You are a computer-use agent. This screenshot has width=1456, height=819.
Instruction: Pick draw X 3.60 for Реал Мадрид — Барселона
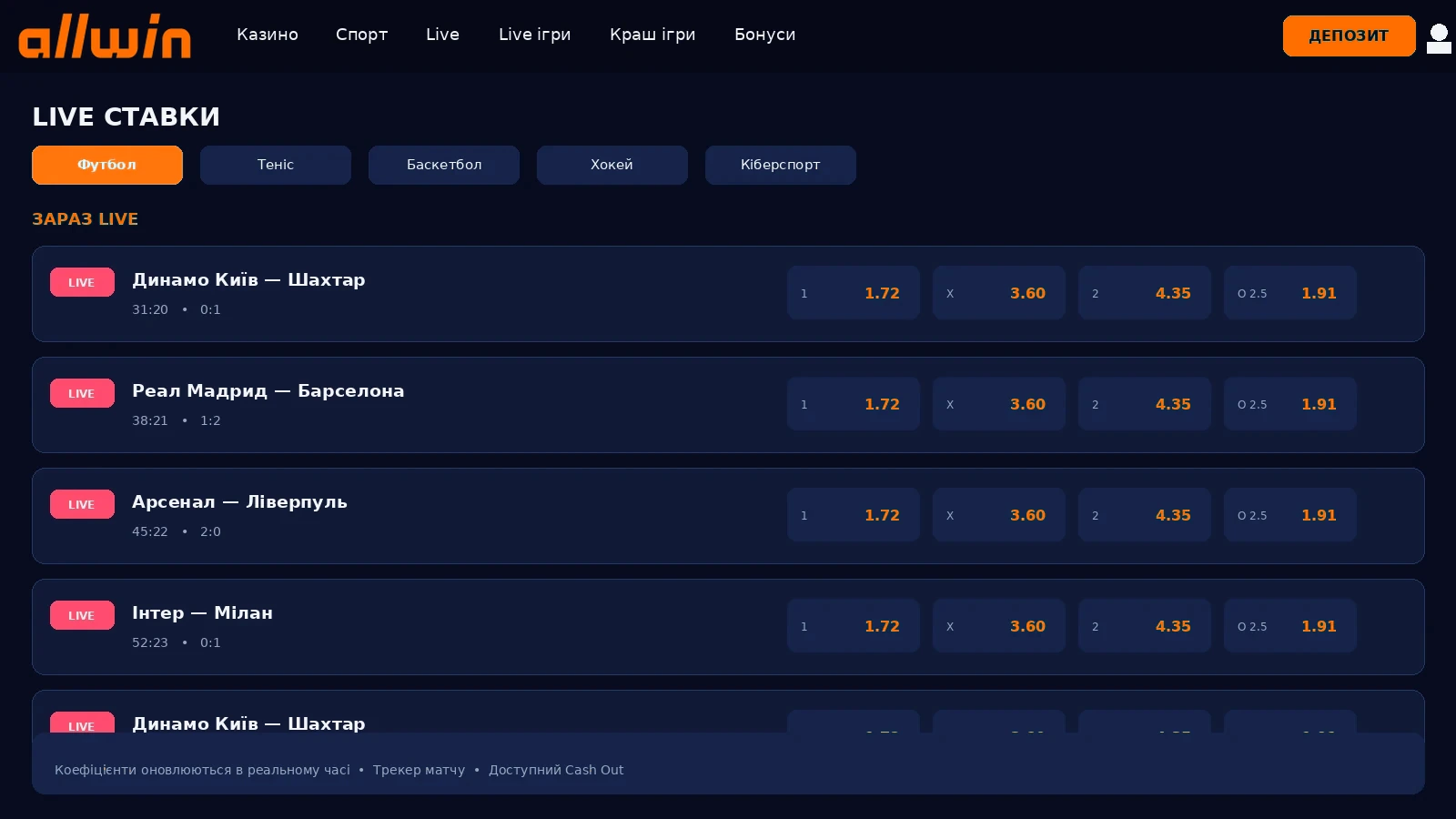pos(999,404)
